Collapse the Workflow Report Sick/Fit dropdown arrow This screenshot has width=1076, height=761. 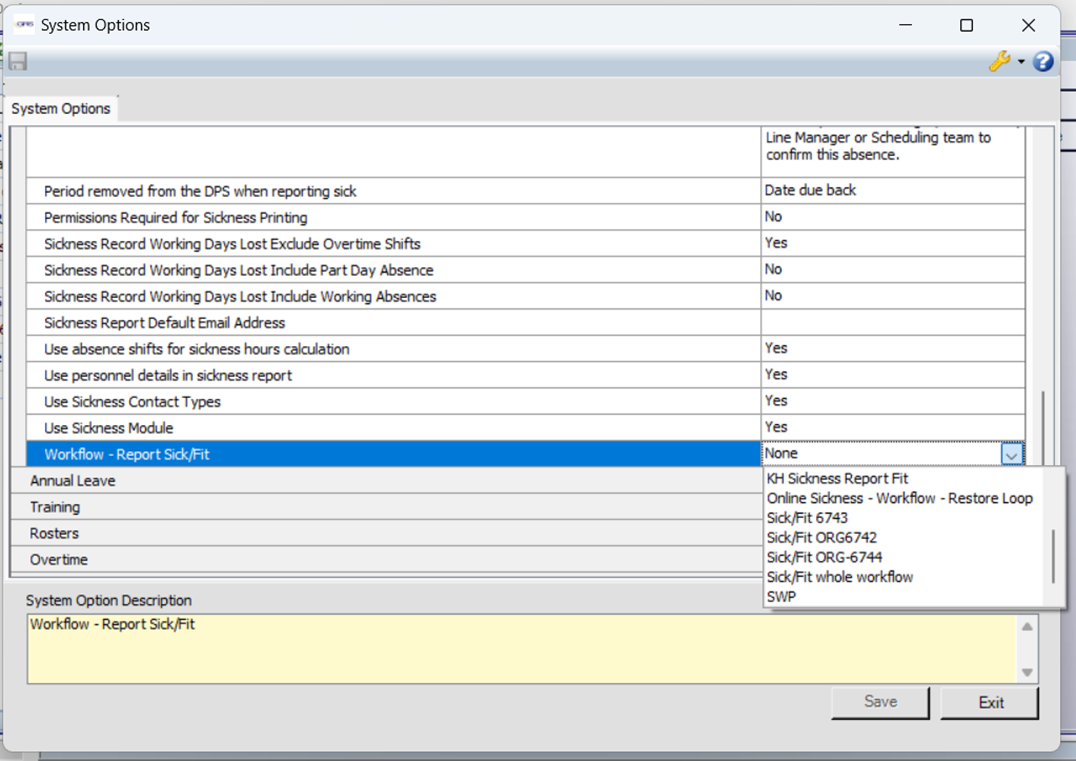click(x=1011, y=454)
